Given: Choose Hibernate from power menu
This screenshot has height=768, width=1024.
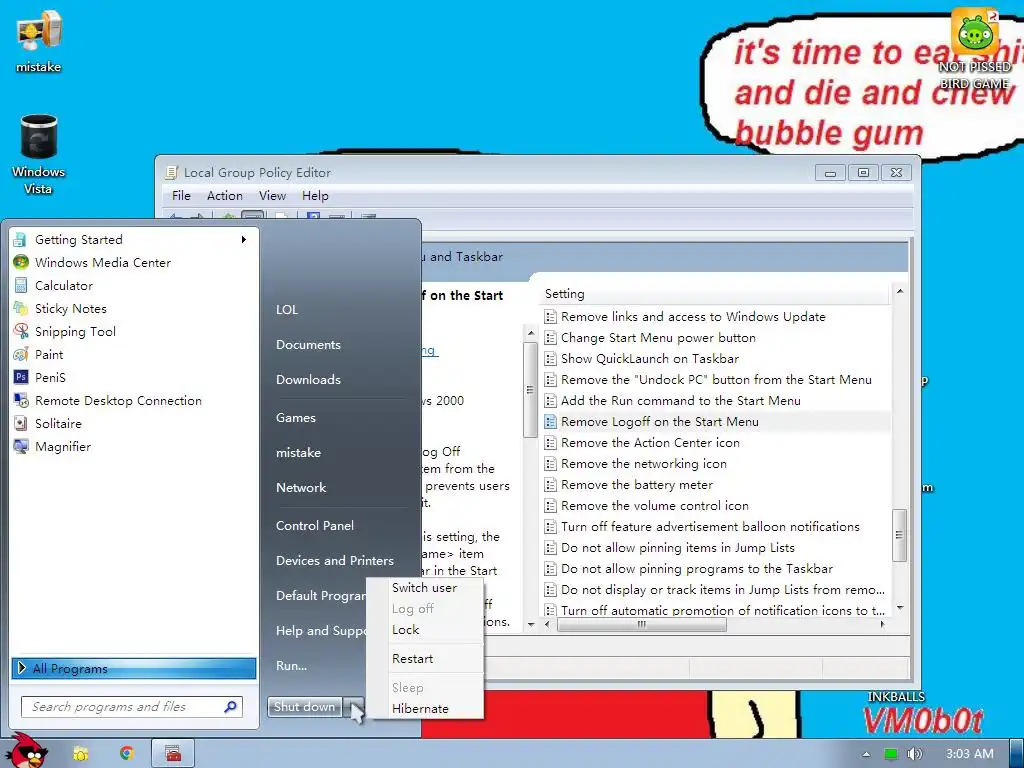Looking at the screenshot, I should tap(424, 709).
